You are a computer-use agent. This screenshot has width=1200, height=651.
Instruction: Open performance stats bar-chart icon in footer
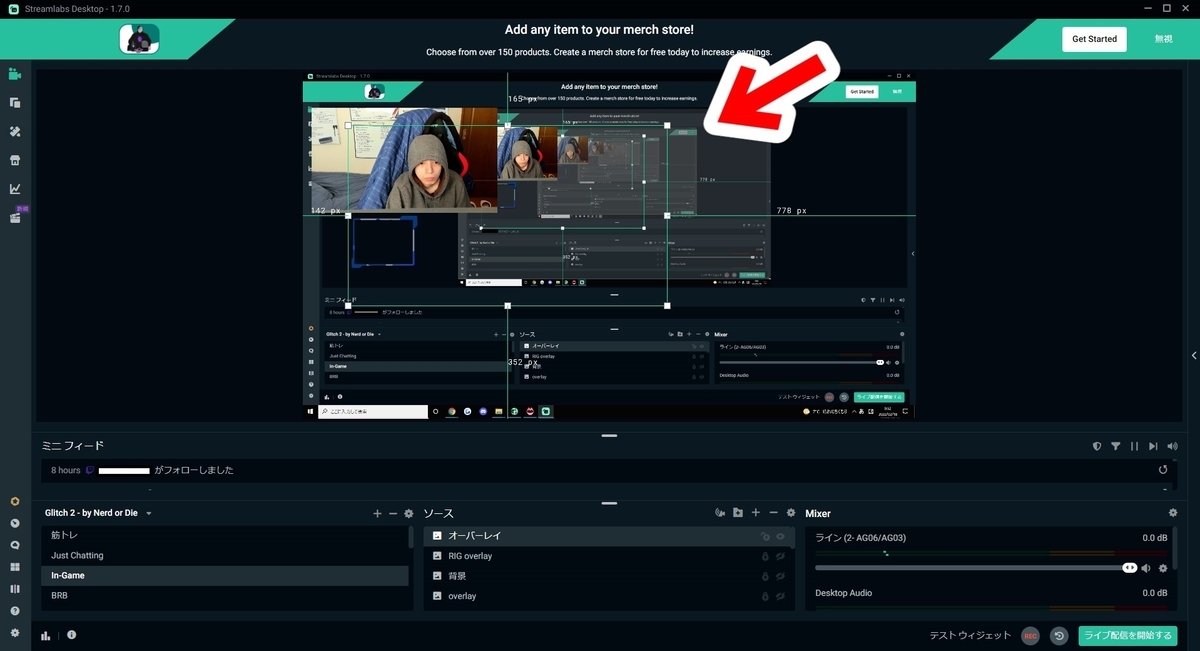46,635
